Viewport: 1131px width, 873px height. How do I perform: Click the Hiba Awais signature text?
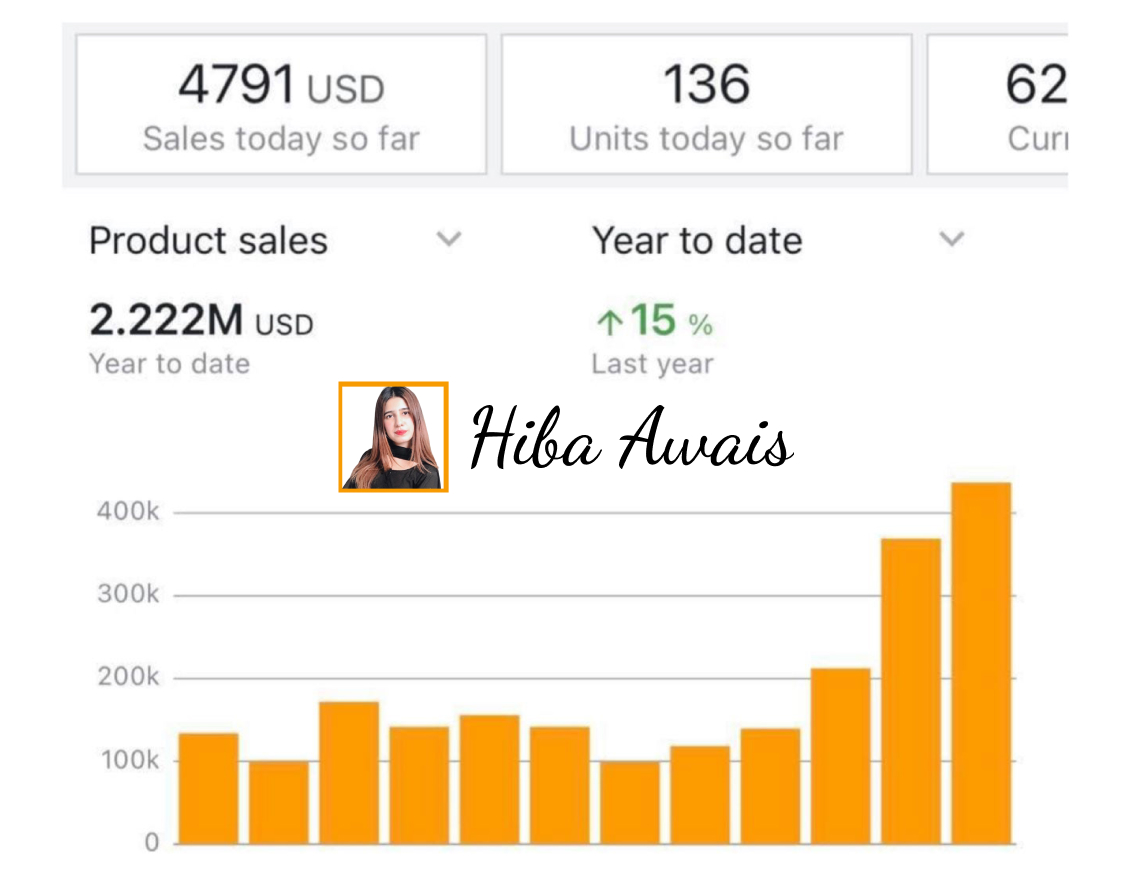point(630,439)
